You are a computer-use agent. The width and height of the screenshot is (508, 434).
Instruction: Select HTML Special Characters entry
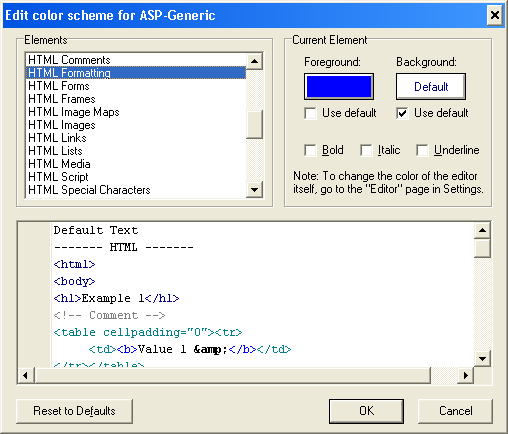click(136, 190)
